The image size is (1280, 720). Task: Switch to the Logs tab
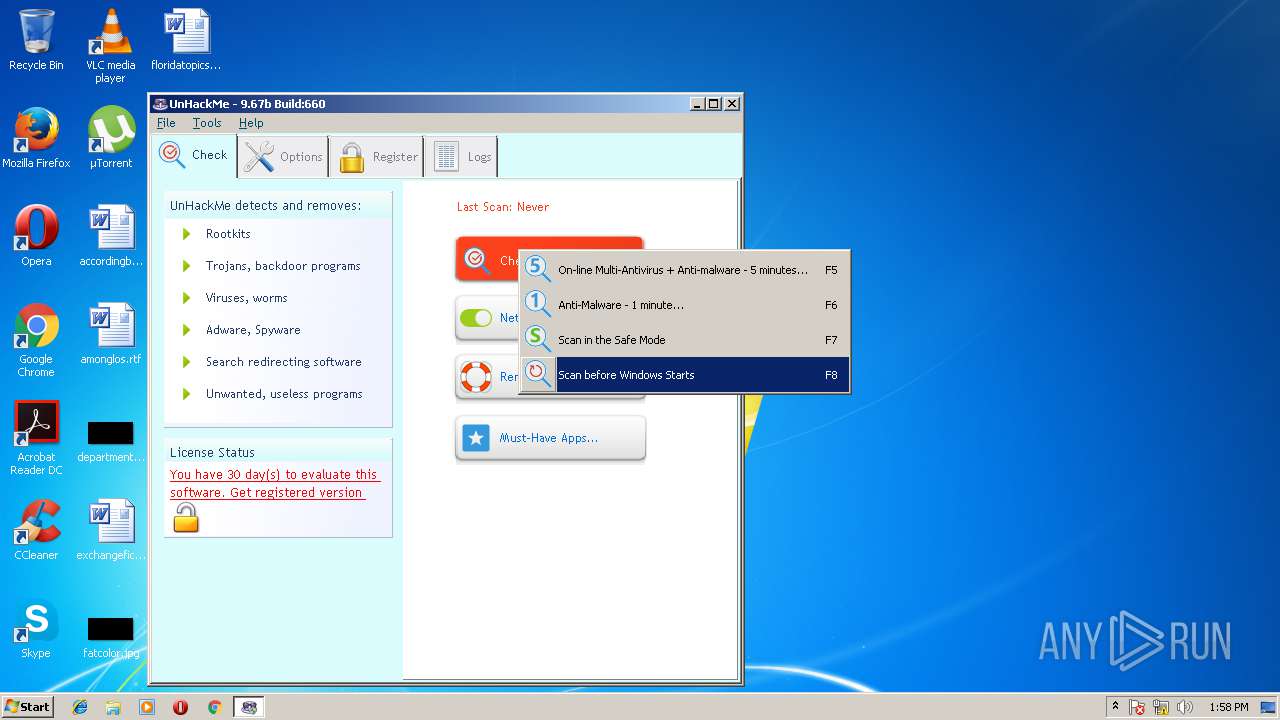tap(461, 156)
